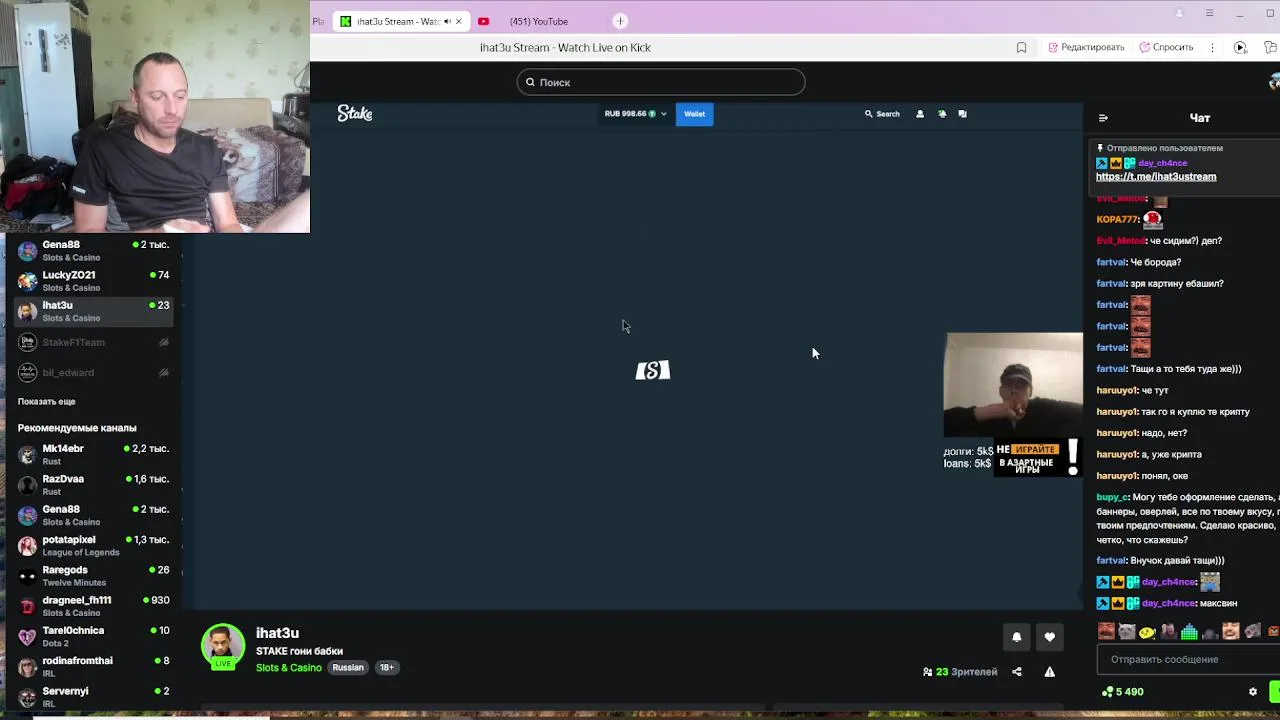Click the Рекомендуемые каналы heading

tap(77, 428)
